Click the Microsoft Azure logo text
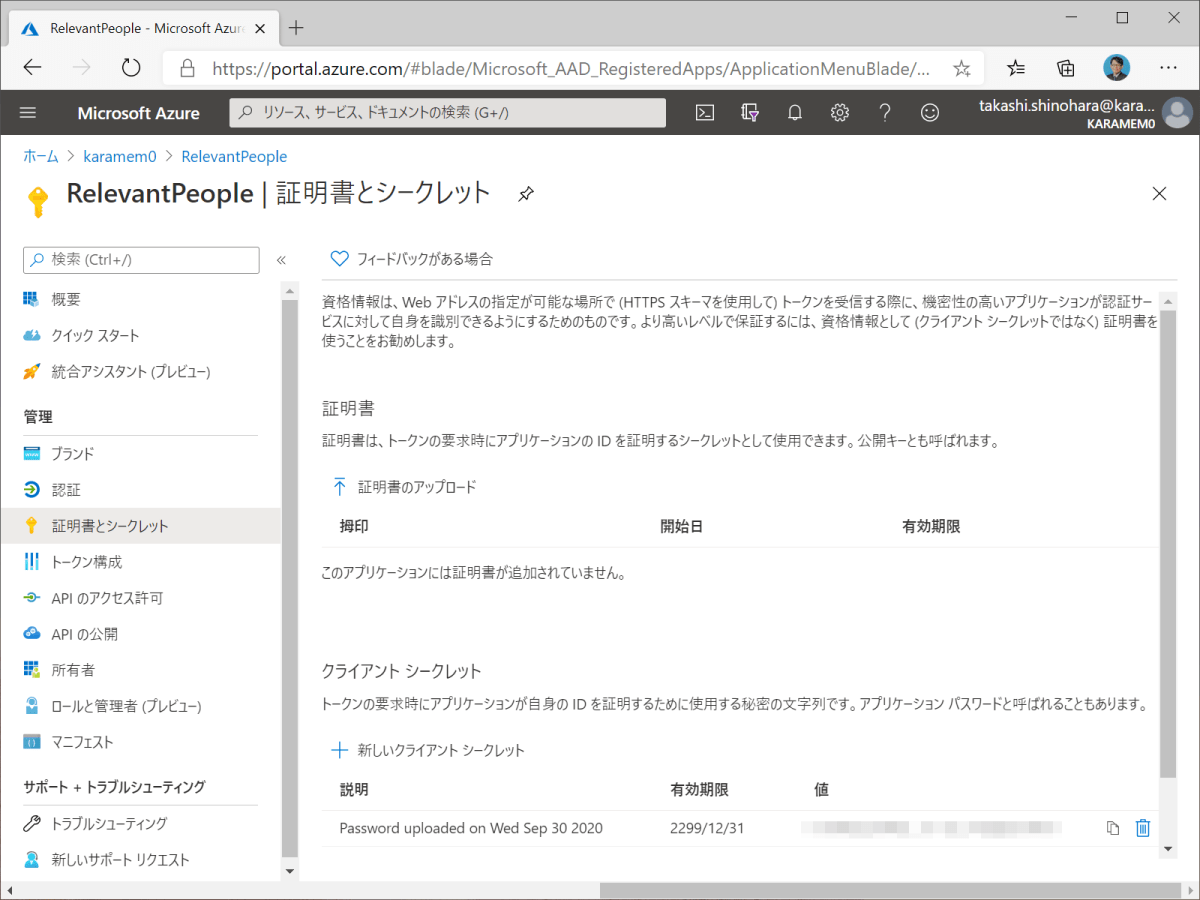 (139, 113)
